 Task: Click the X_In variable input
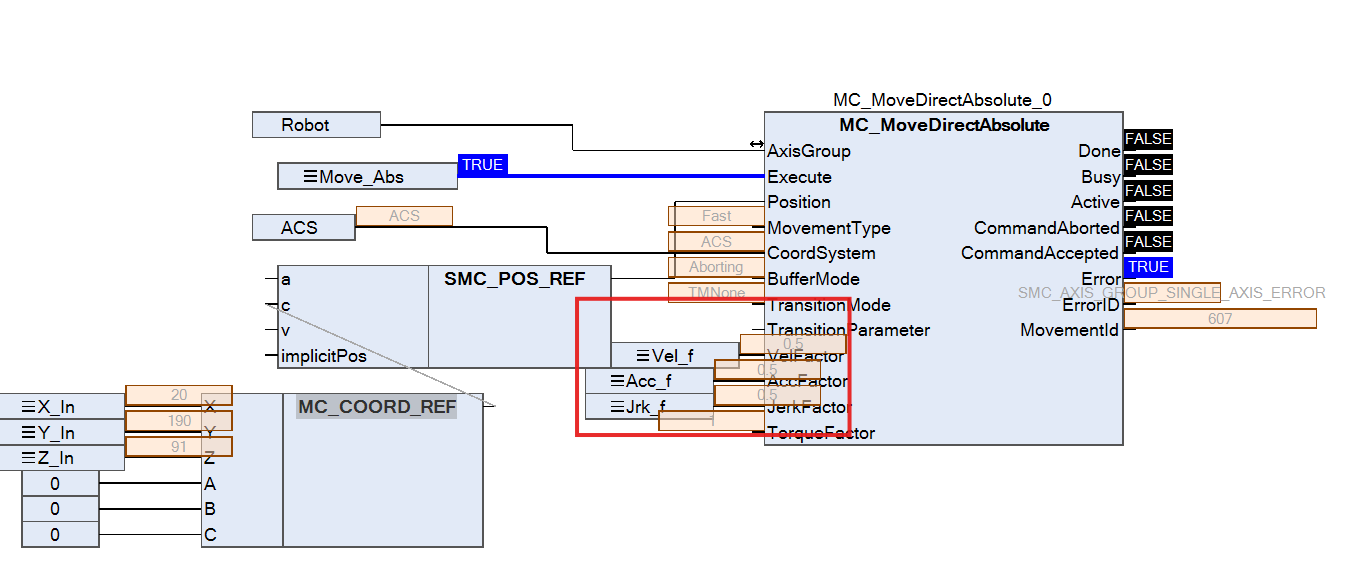[62, 407]
